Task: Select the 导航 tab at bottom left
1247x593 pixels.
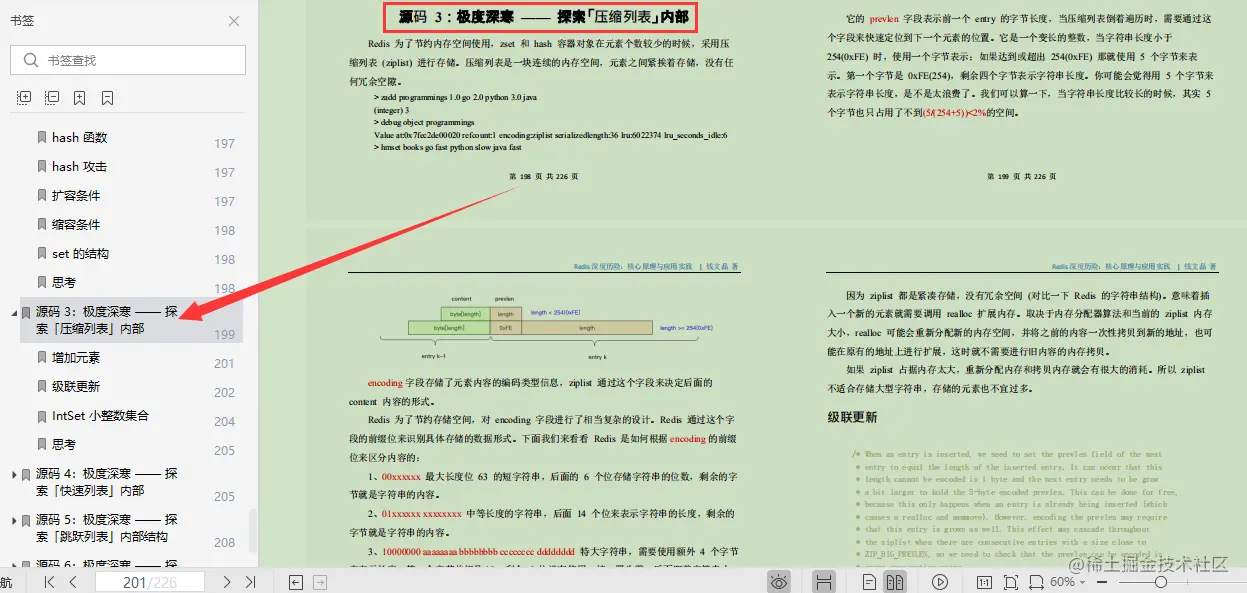Action: point(8,581)
